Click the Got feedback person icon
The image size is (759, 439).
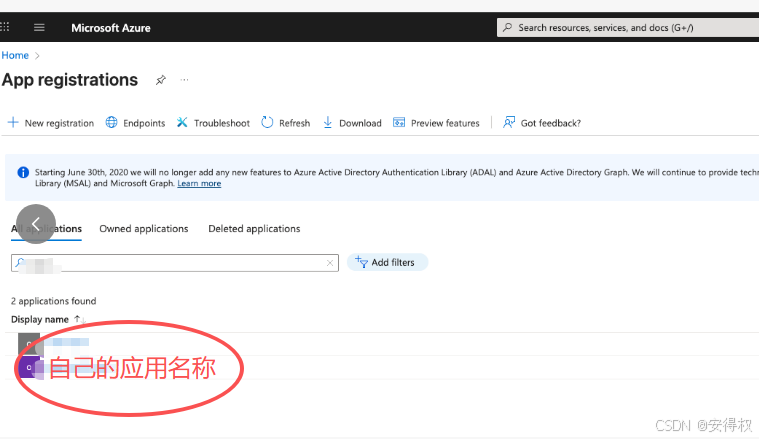click(509, 122)
